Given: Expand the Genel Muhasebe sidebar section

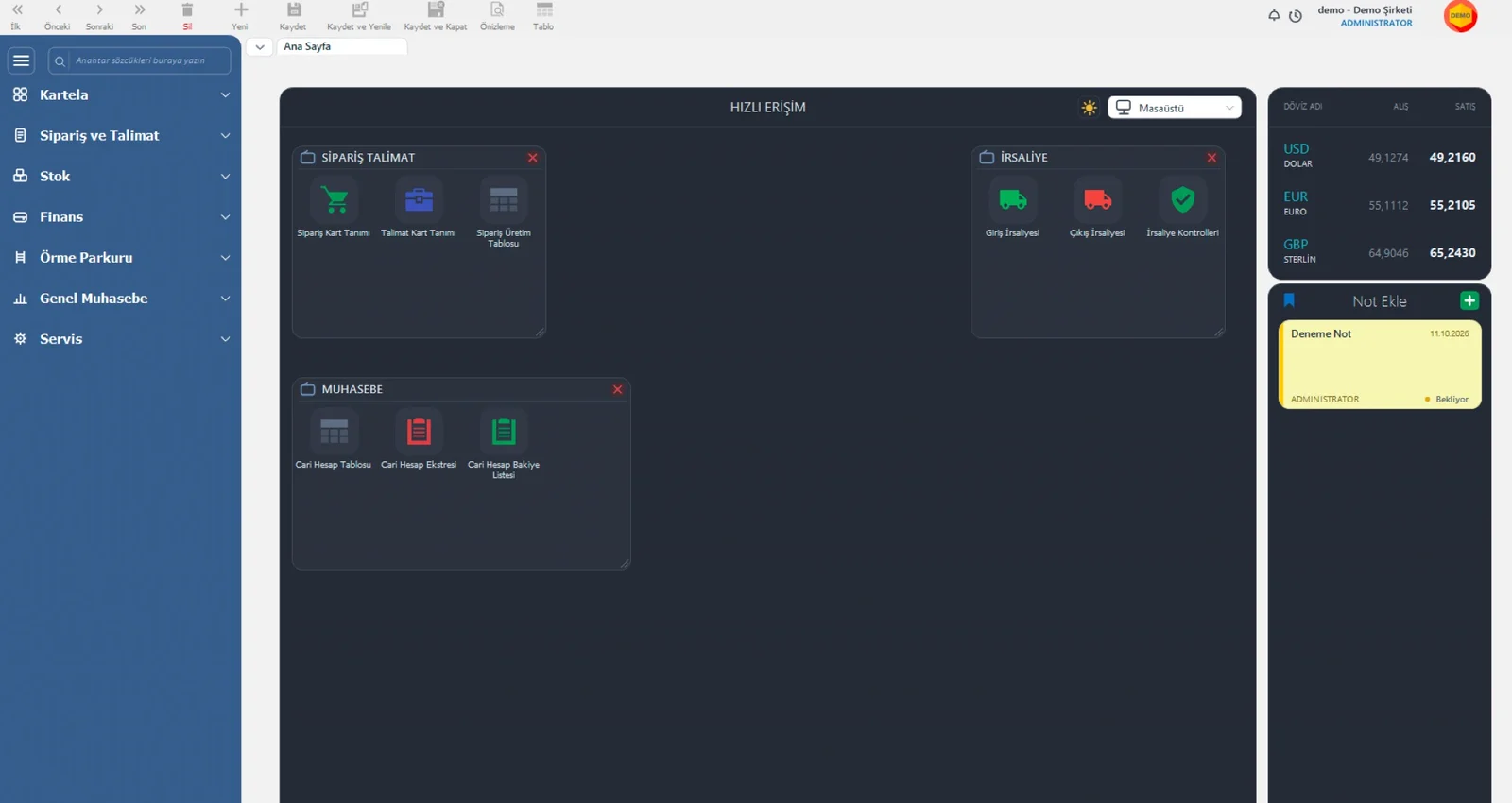Looking at the screenshot, I should 121,298.
